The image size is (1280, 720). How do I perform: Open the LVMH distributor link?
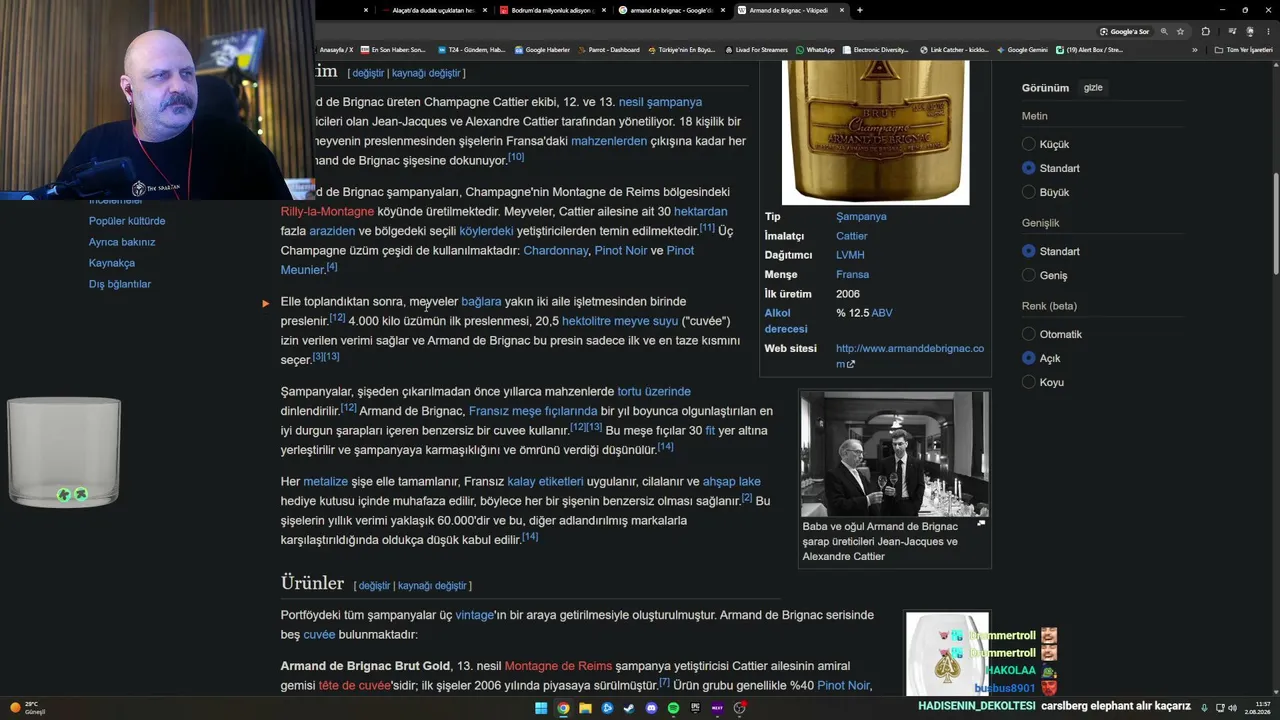850,255
